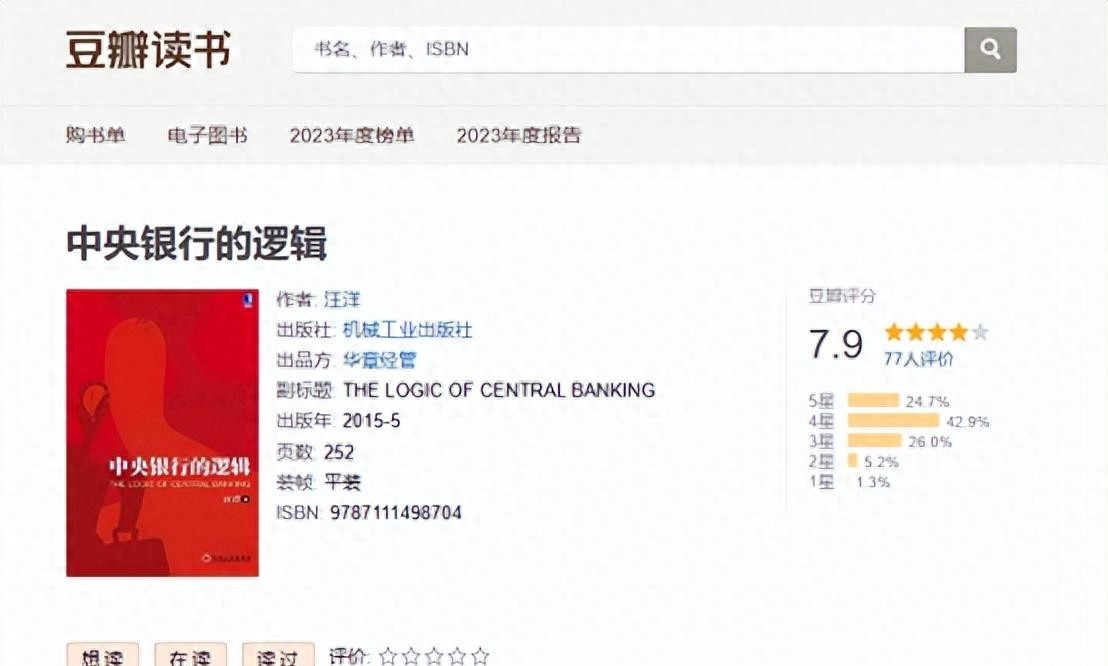This screenshot has width=1108, height=666.
Task: Open 电子图书 navigation item
Action: tap(207, 134)
